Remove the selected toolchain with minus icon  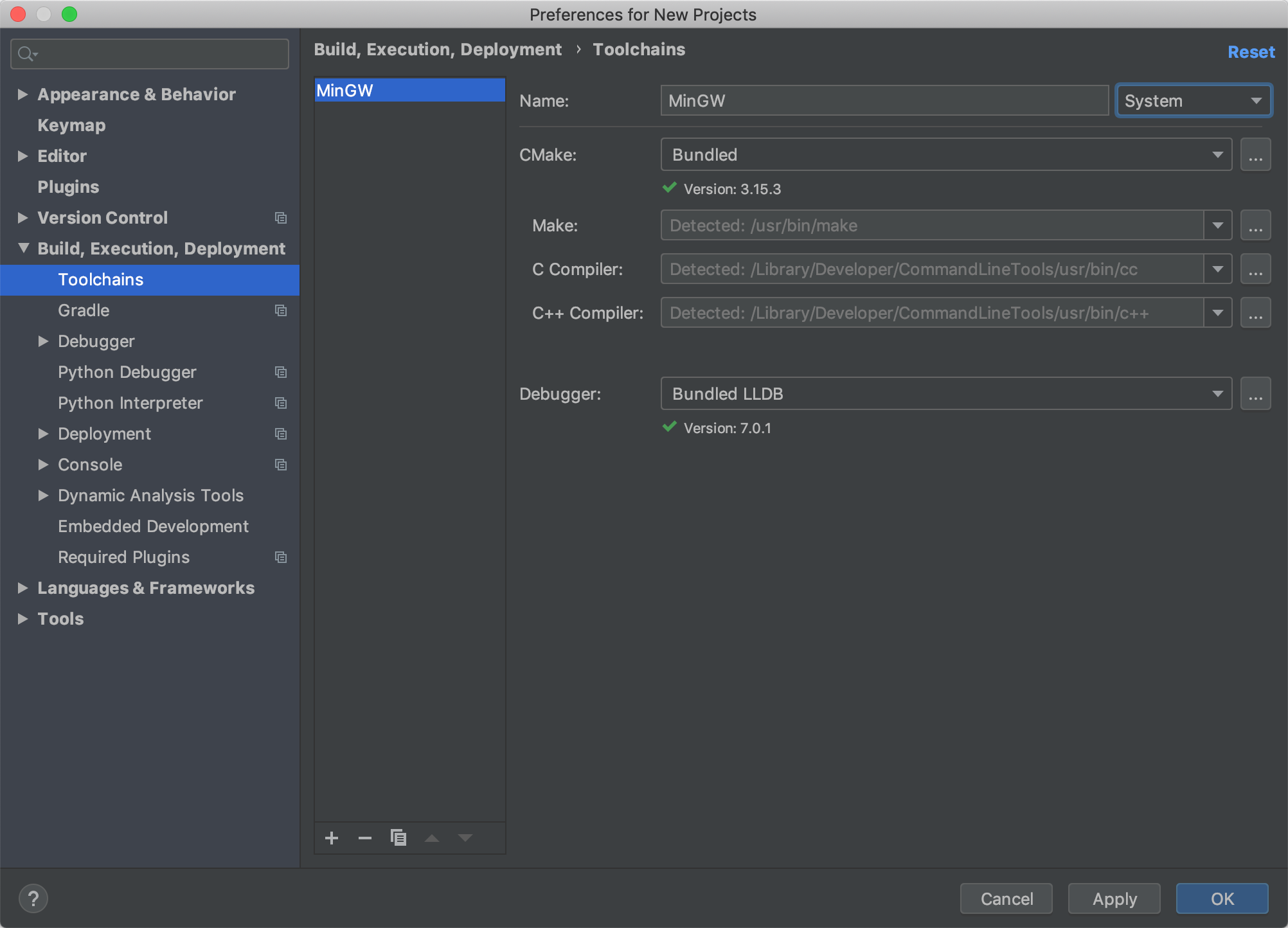[x=365, y=838]
